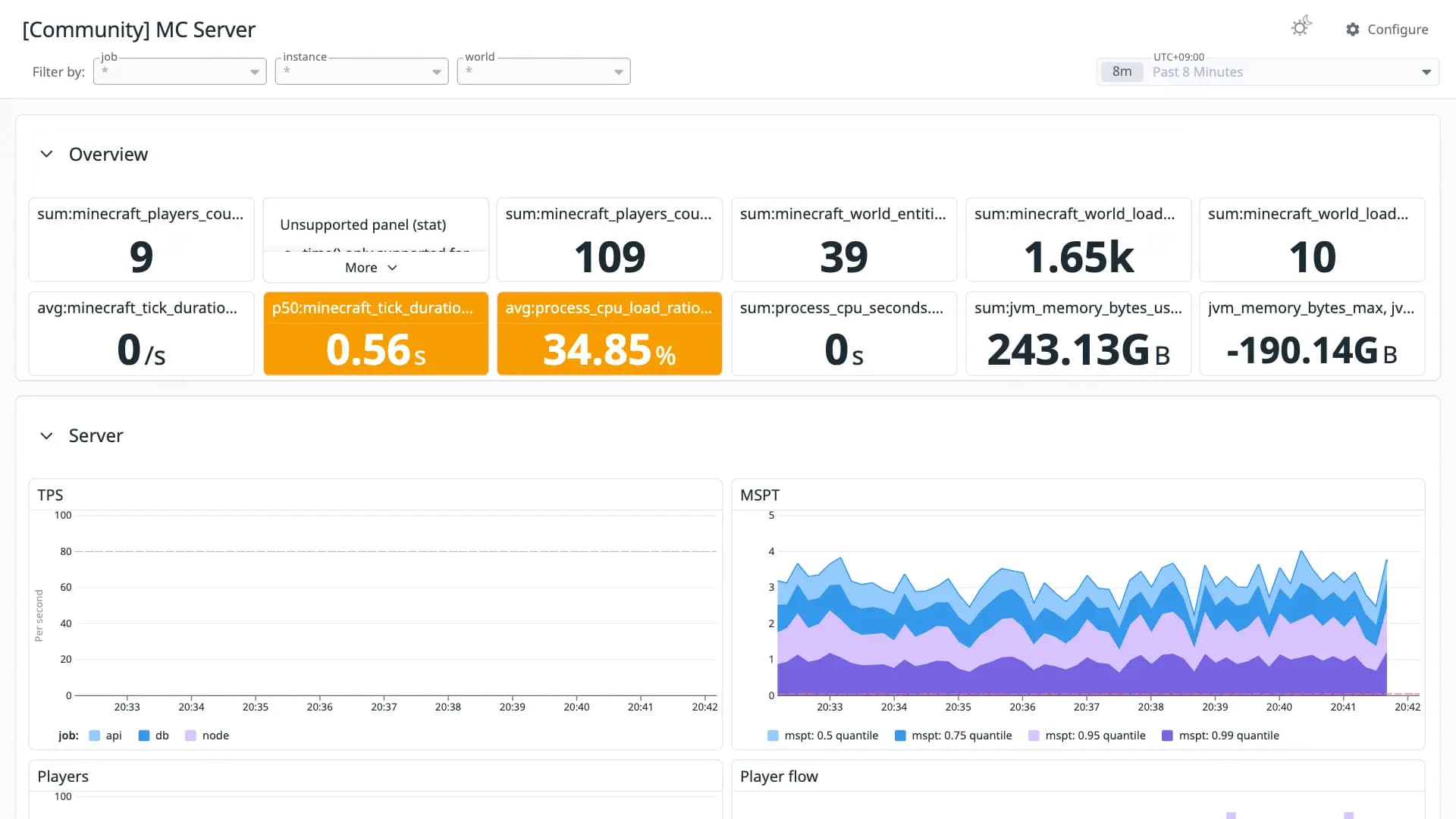The height and width of the screenshot is (819, 1456).
Task: Select the stat panel showing 1.65k
Action: pyautogui.click(x=1078, y=240)
